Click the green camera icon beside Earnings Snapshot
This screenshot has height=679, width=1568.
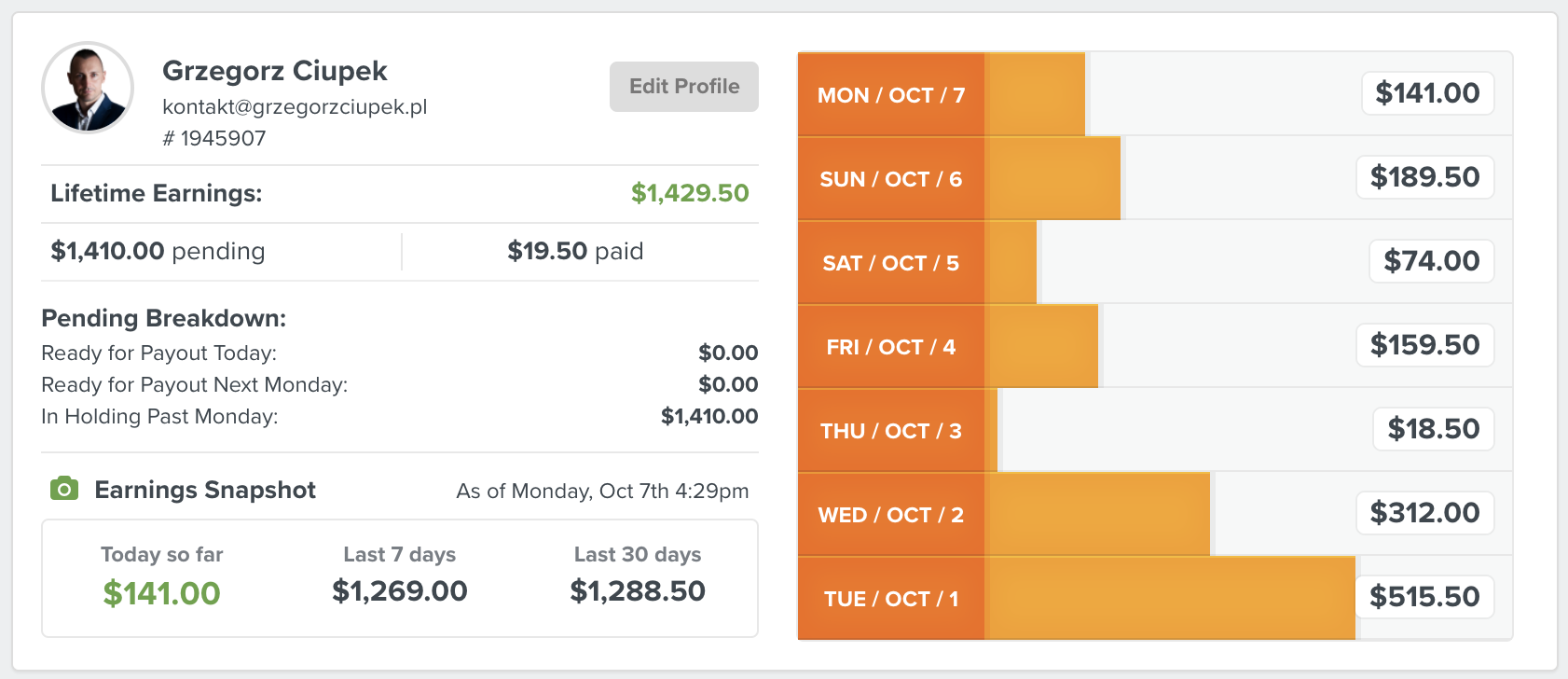(x=64, y=488)
